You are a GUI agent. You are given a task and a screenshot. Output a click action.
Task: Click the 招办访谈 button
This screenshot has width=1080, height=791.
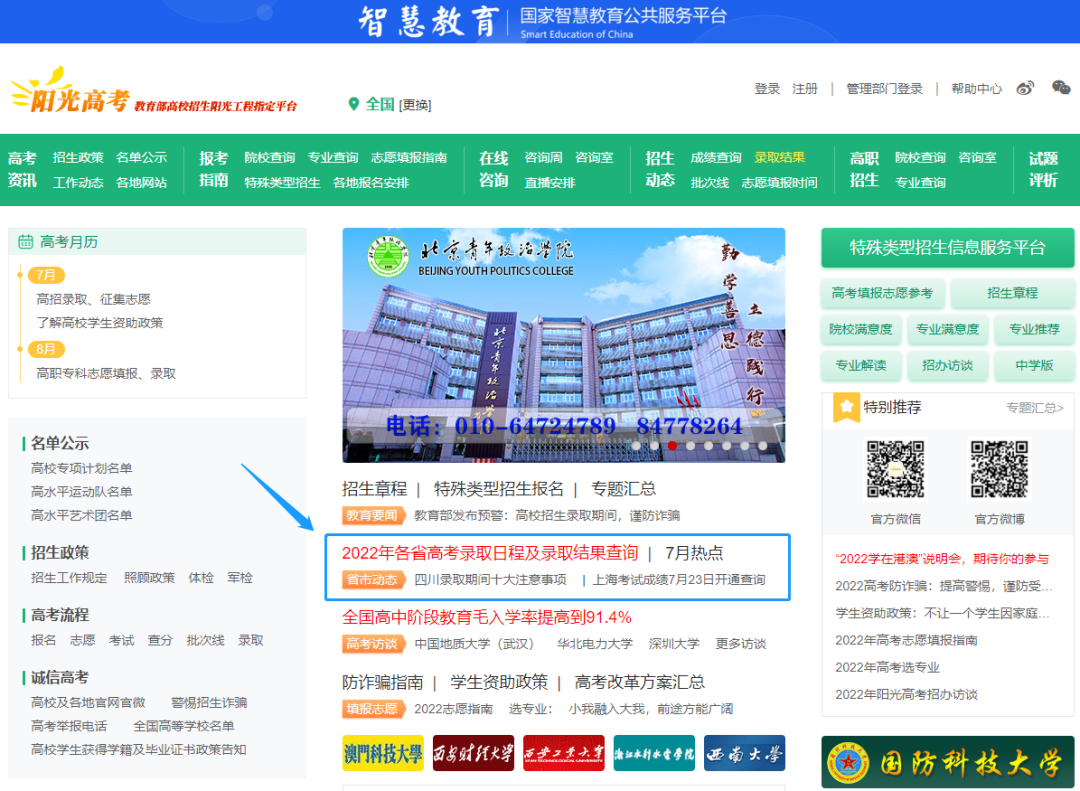point(947,366)
